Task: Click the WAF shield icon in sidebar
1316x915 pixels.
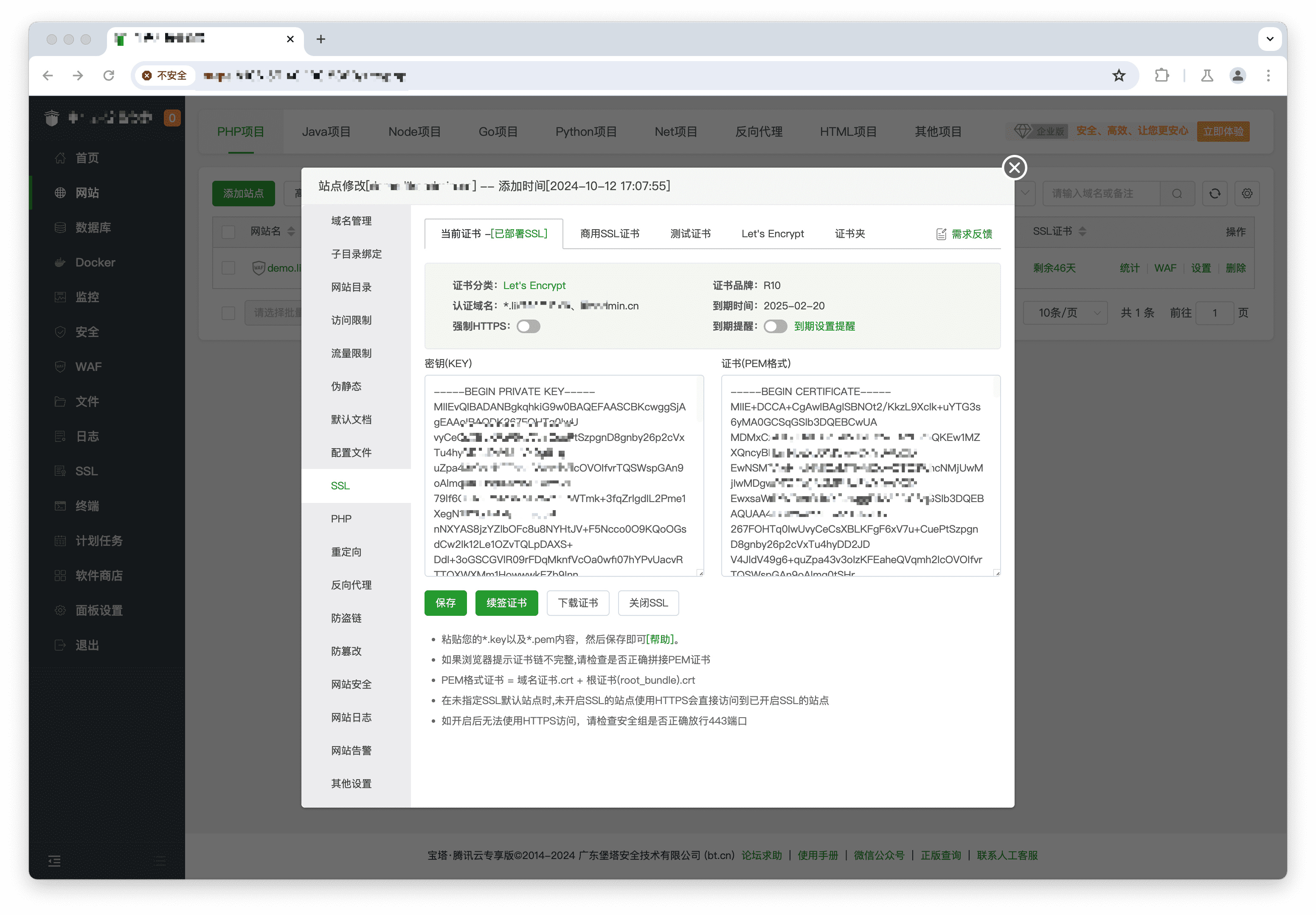Action: [x=60, y=367]
